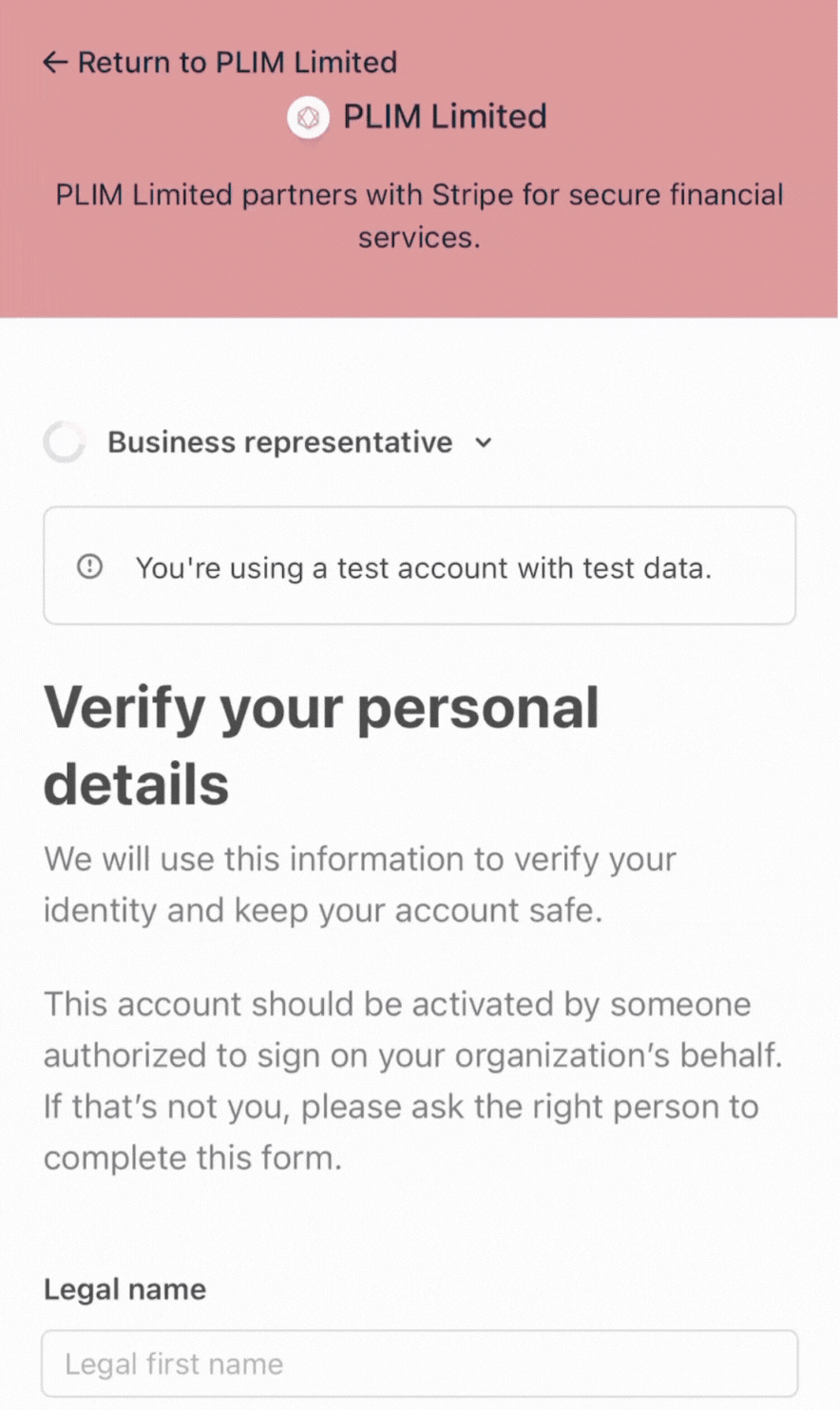The height and width of the screenshot is (1410, 840).
Task: Click the 'organization's behalf' text line
Action: [412, 1056]
